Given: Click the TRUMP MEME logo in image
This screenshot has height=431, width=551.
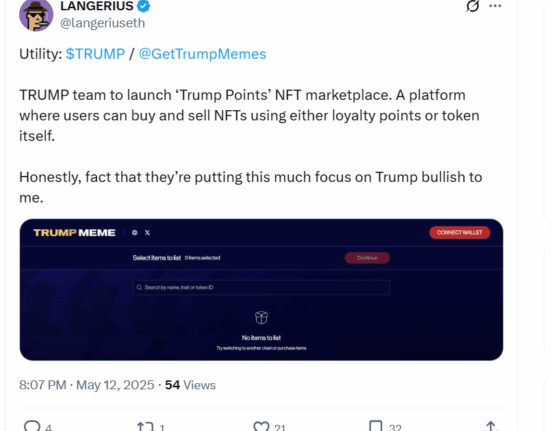Looking at the screenshot, I should [x=74, y=233].
